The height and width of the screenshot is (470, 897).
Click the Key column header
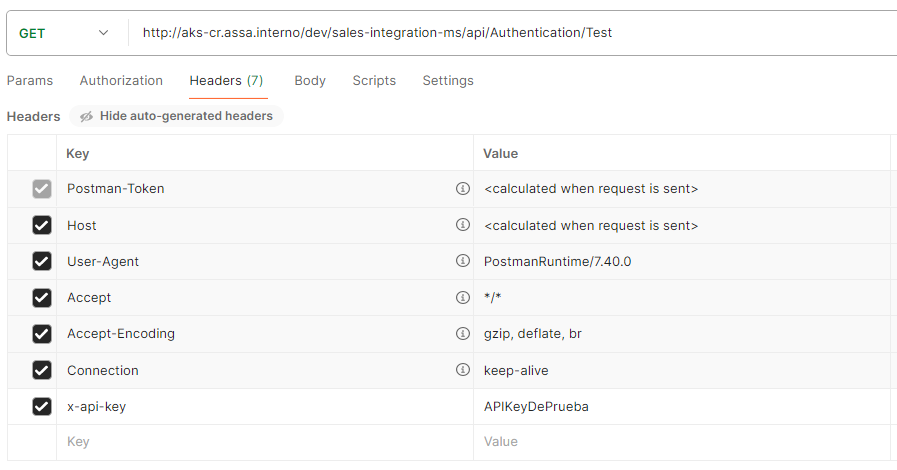[x=78, y=154]
